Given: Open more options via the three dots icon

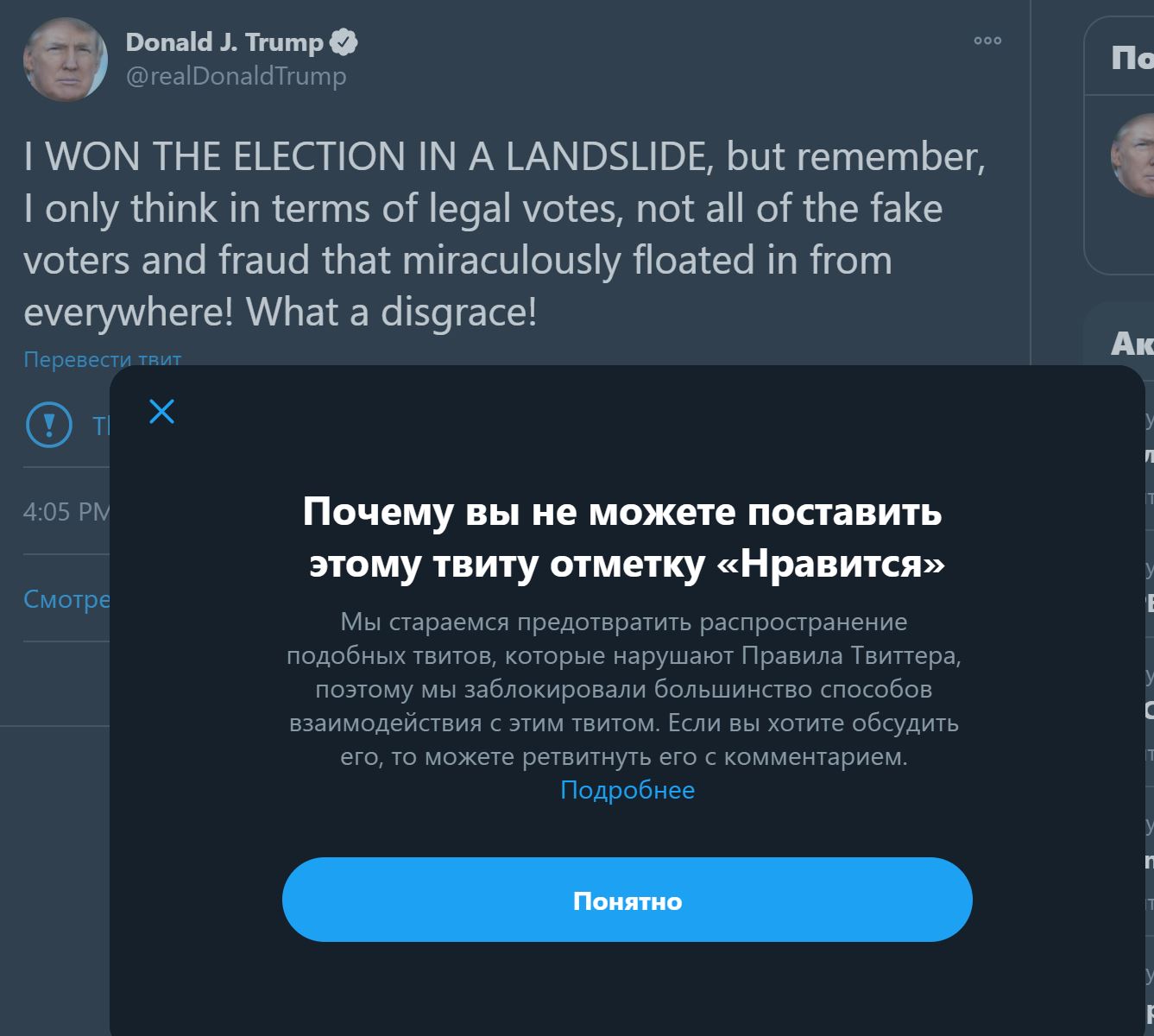Looking at the screenshot, I should pyautogui.click(x=986, y=41).
